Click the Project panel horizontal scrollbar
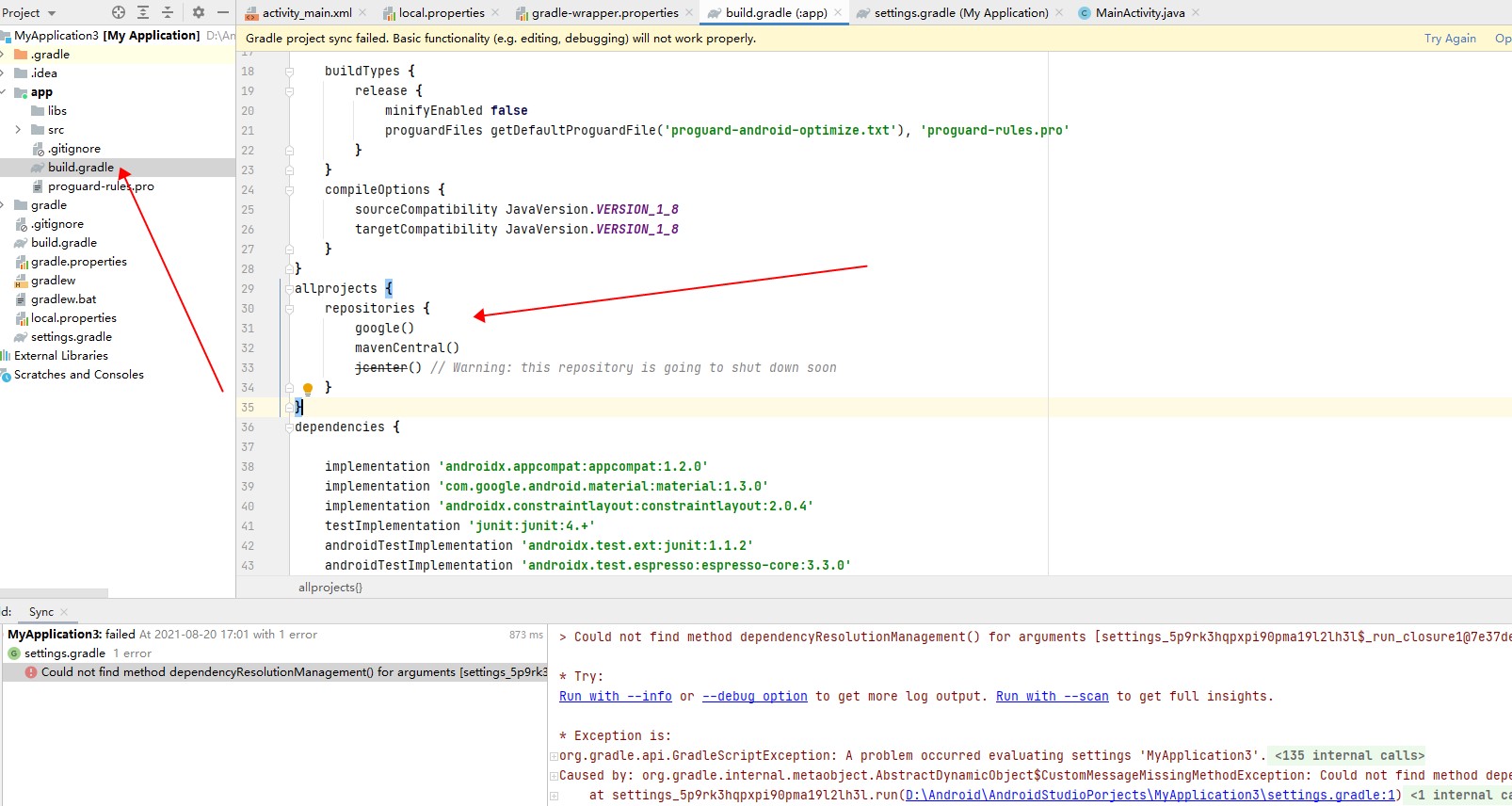This screenshot has height=806, width=1512. pyautogui.click(x=54, y=593)
